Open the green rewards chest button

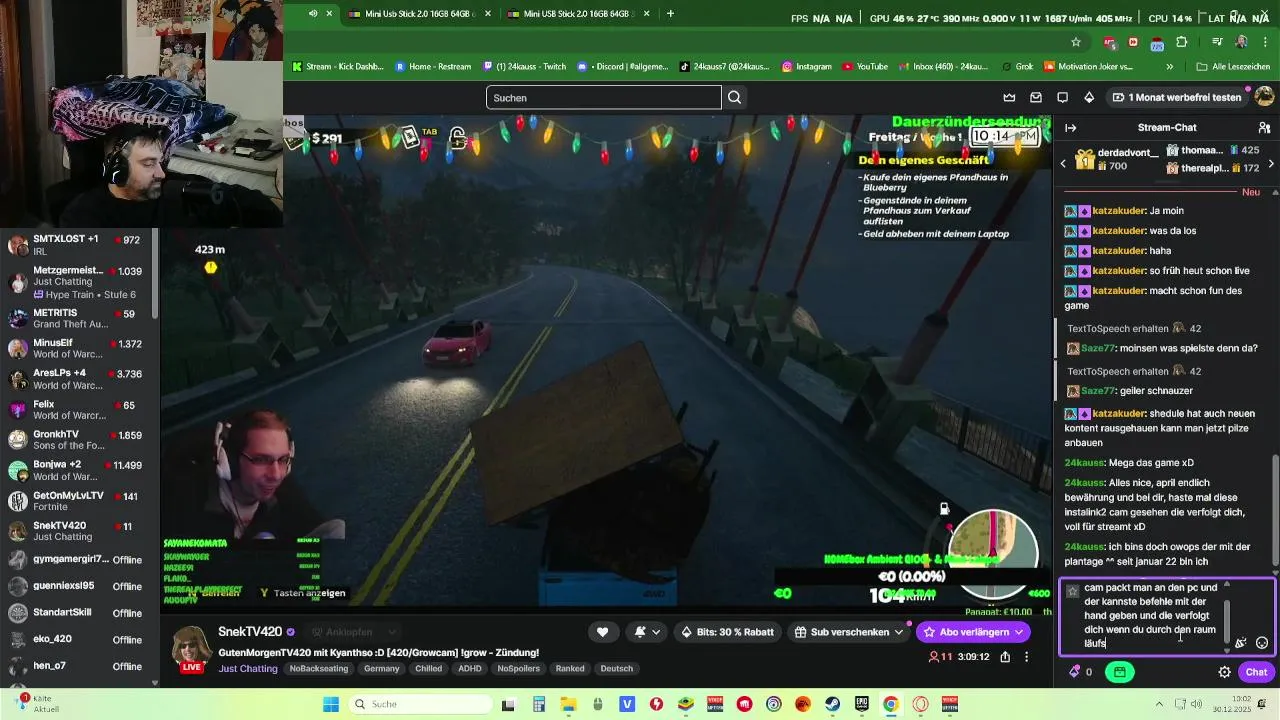[x=1119, y=672]
